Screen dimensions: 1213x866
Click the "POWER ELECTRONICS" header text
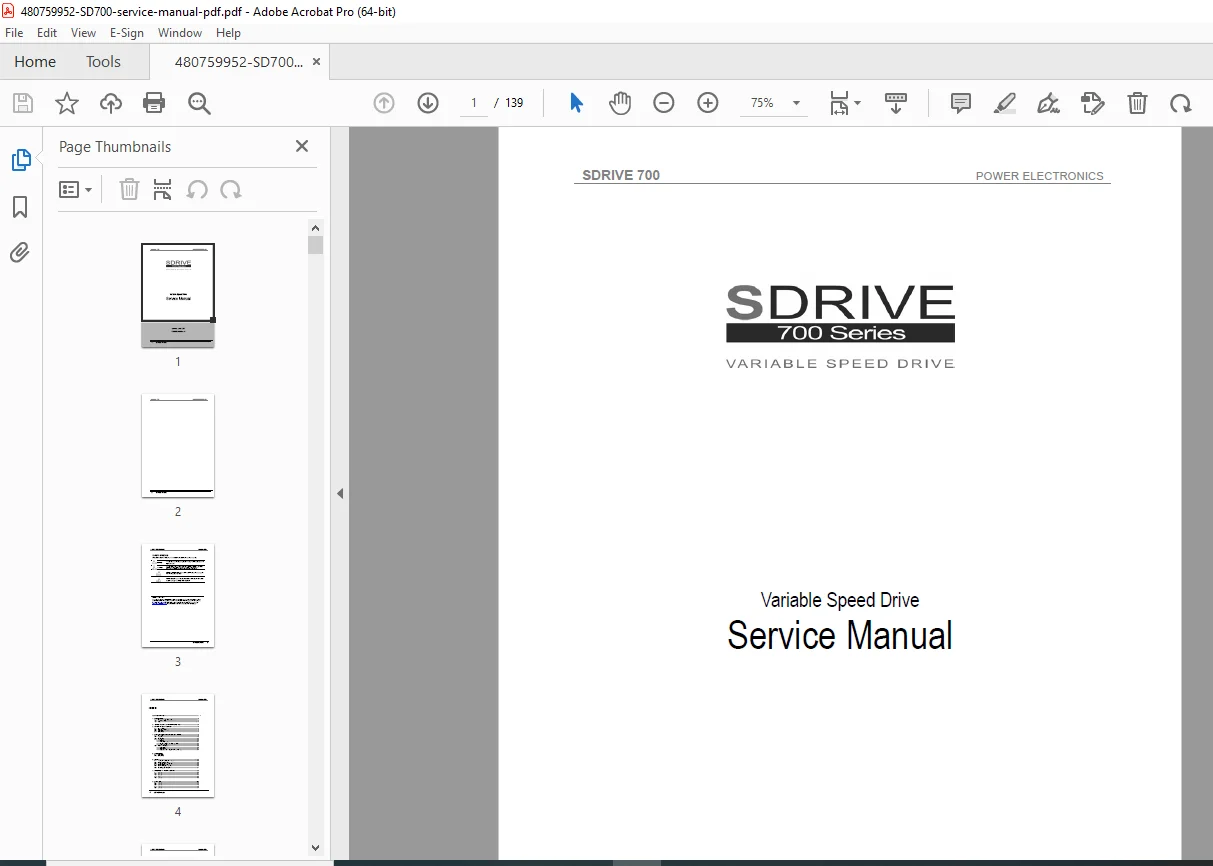pyautogui.click(x=1040, y=176)
